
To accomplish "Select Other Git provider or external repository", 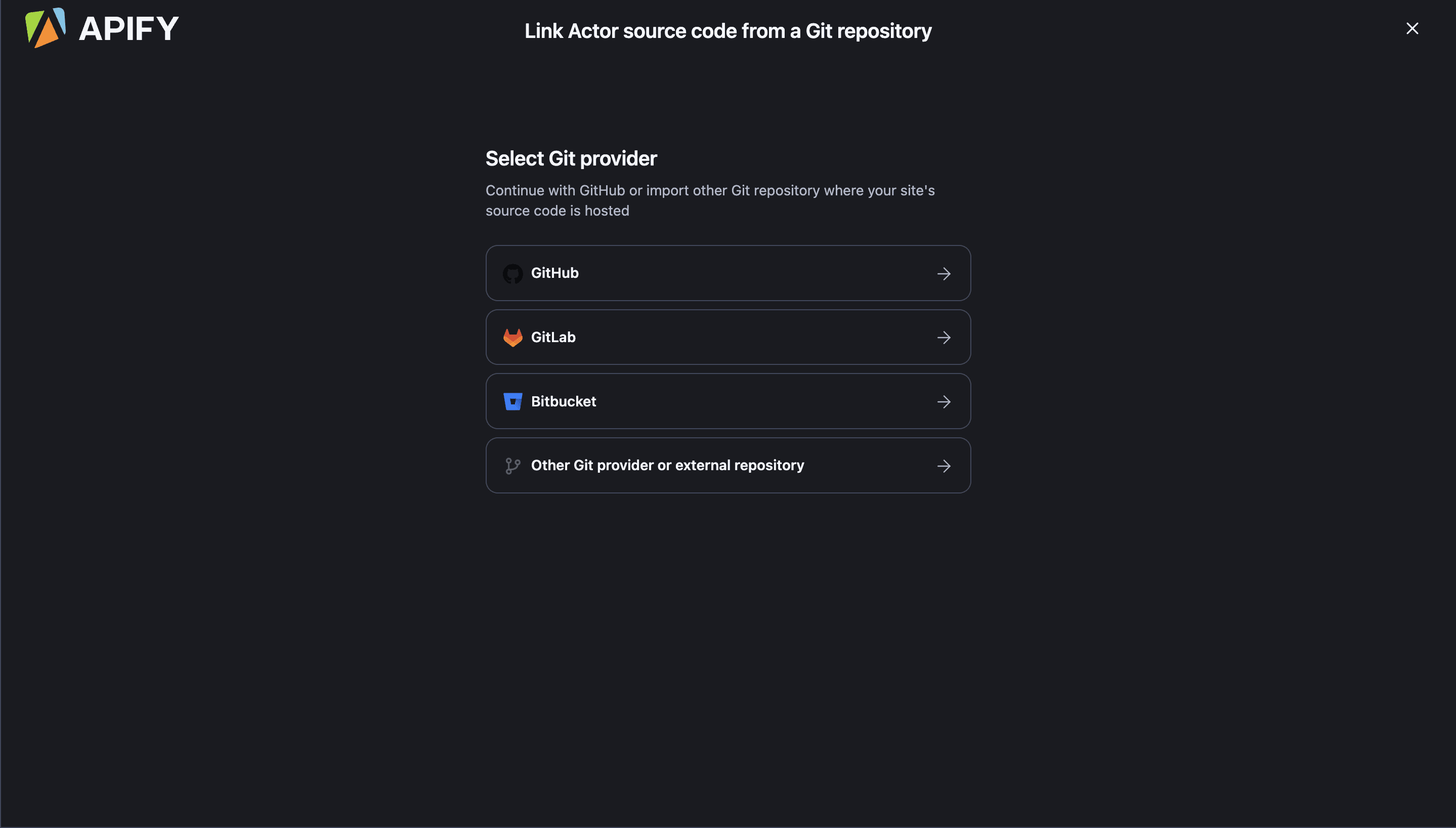I will 727,465.
